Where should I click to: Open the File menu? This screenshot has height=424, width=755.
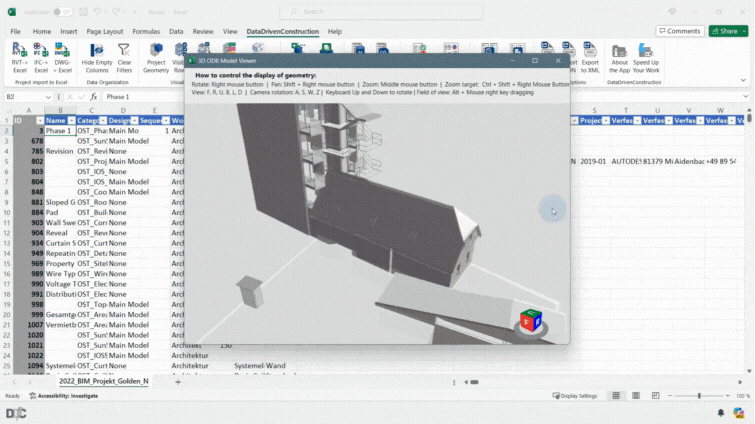pos(15,31)
